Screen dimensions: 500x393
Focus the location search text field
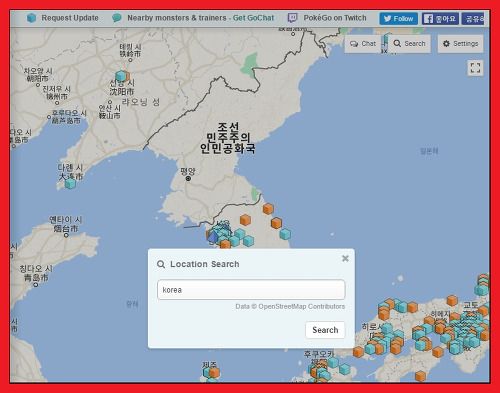(251, 290)
